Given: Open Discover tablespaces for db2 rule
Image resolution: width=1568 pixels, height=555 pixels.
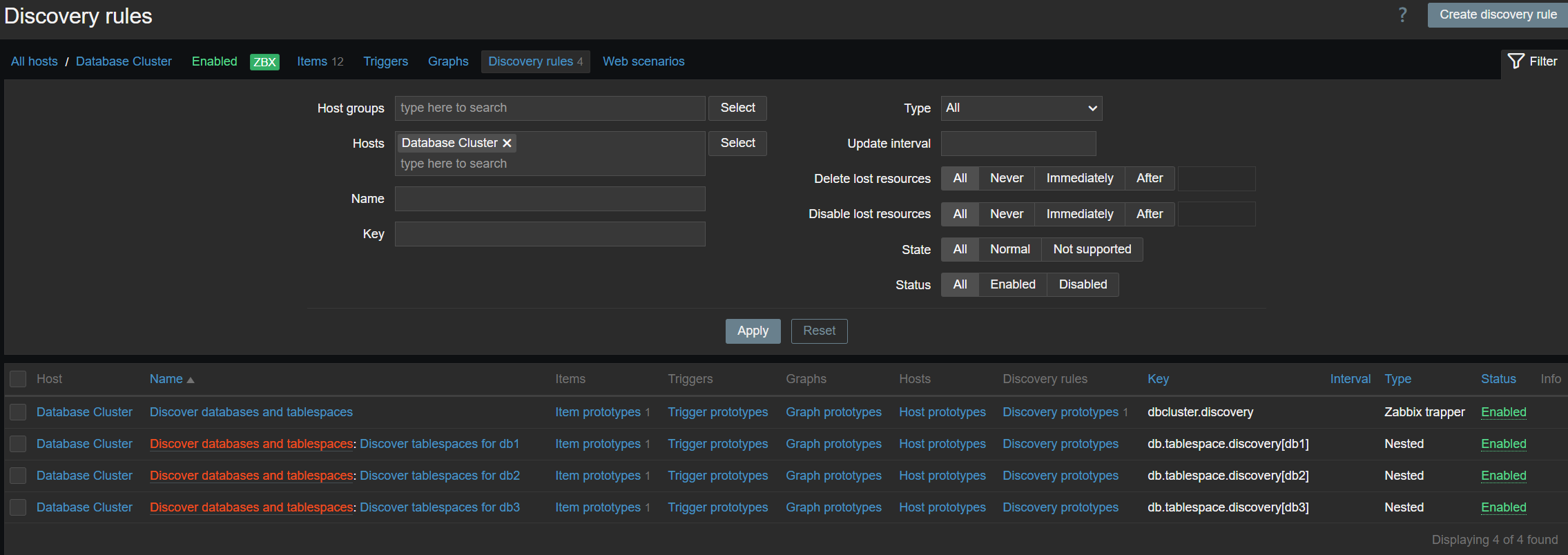Looking at the screenshot, I should pyautogui.click(x=440, y=476).
